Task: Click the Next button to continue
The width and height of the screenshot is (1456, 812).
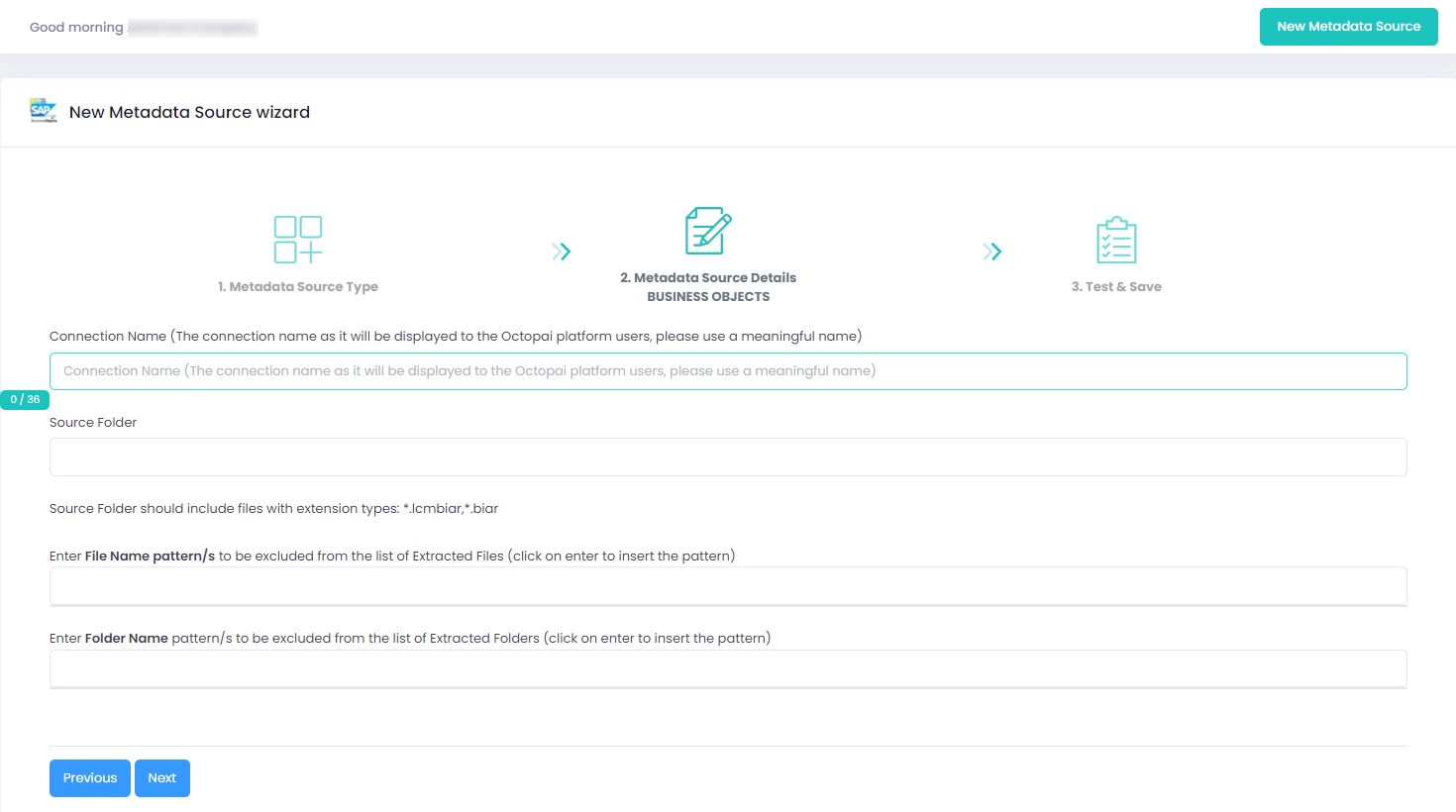Action: click(161, 778)
